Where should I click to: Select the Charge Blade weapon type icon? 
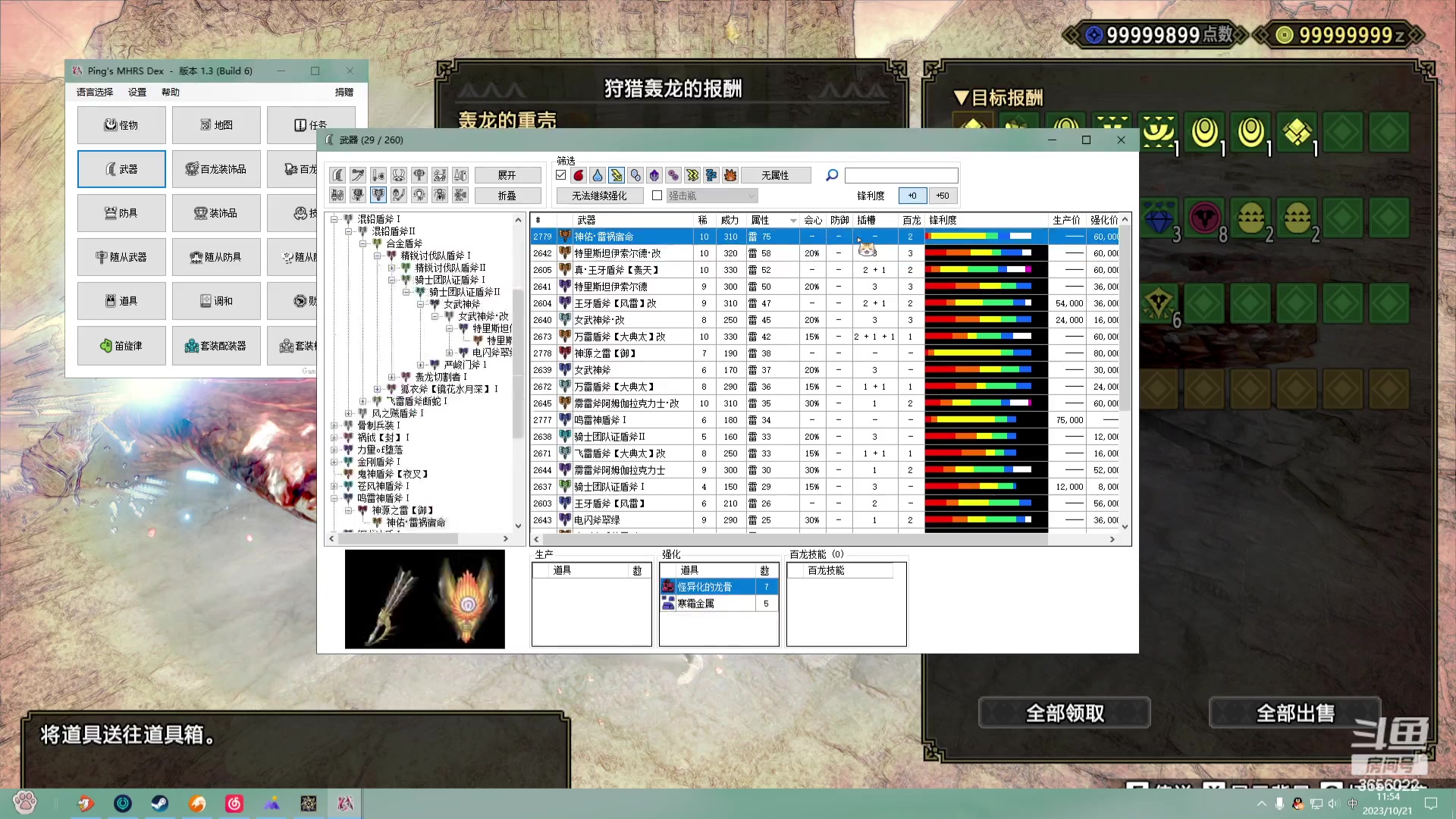click(x=378, y=196)
